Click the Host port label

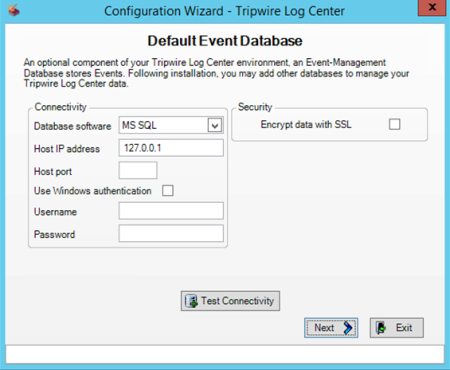pyautogui.click(x=53, y=171)
